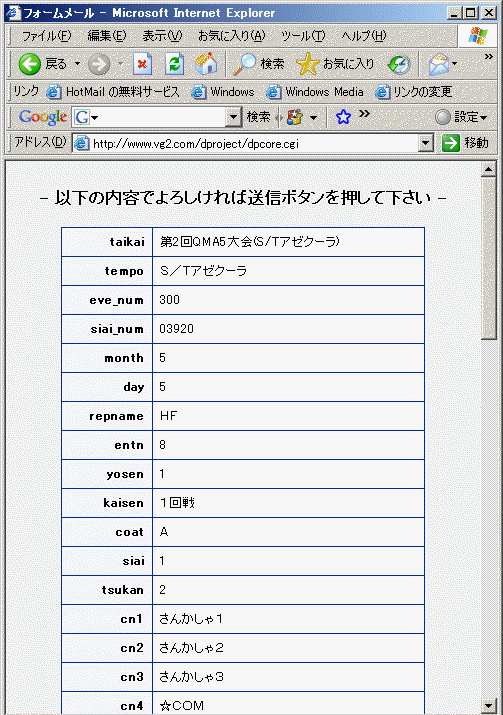Open the Google toolbar 設定 dropdown
This screenshot has height=715, width=503.
point(461,117)
